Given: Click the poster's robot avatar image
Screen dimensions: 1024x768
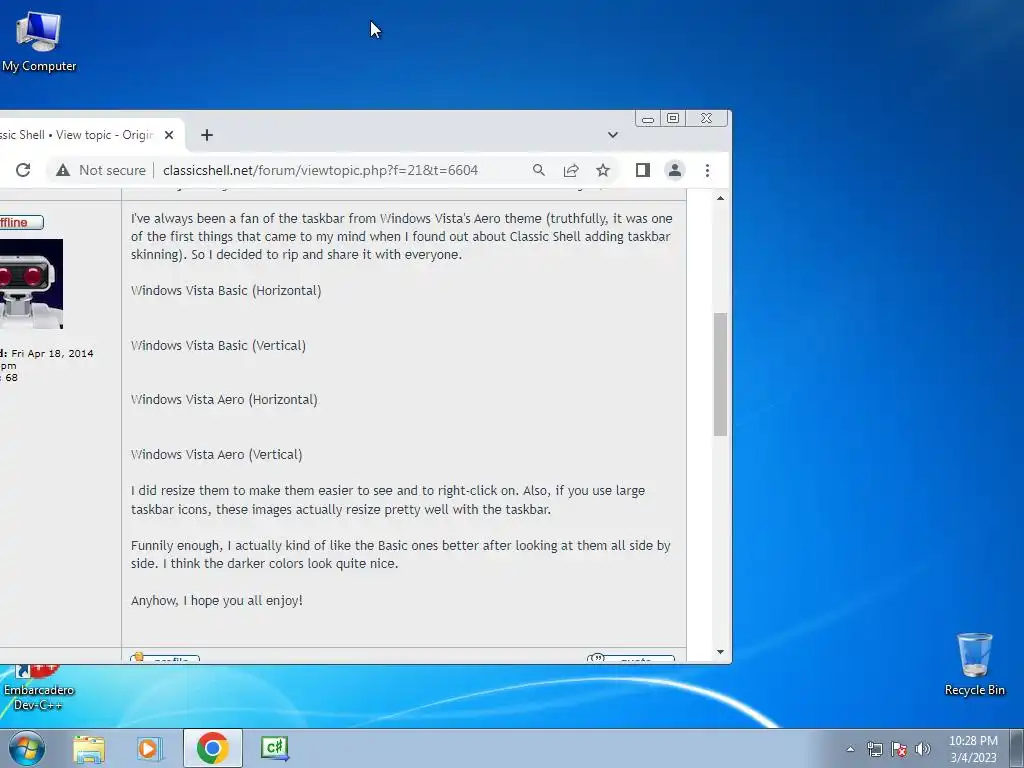Looking at the screenshot, I should [x=31, y=284].
